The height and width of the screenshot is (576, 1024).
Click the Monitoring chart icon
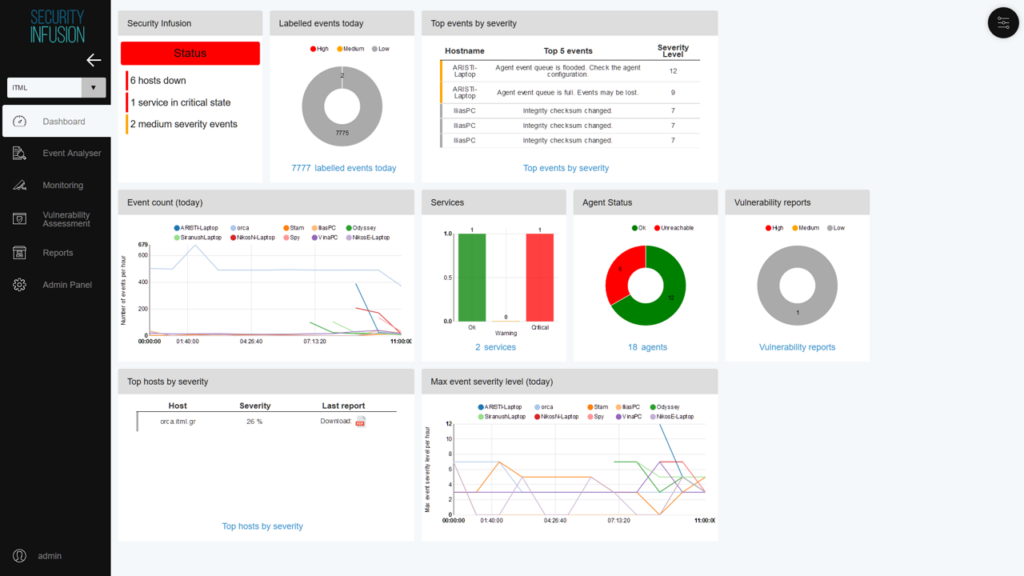click(19, 185)
